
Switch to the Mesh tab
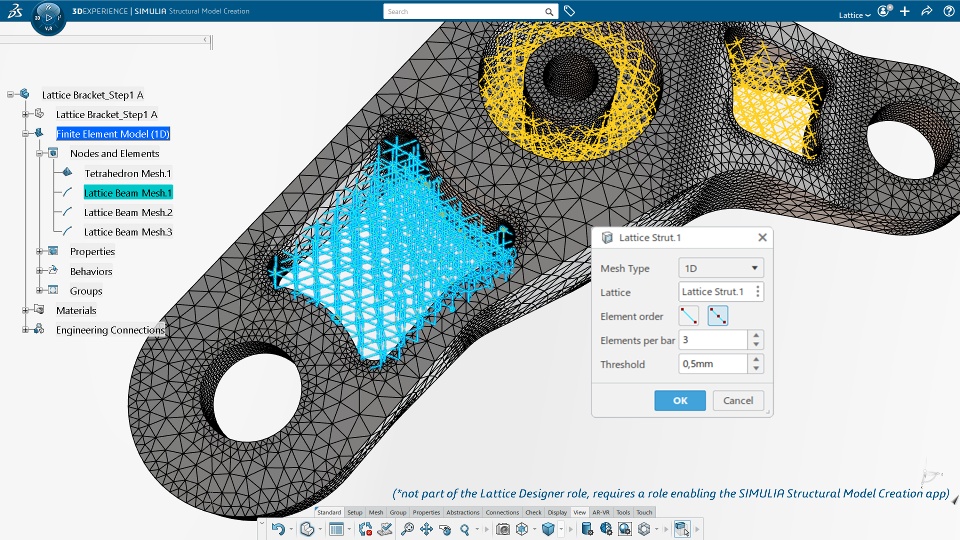coord(376,512)
